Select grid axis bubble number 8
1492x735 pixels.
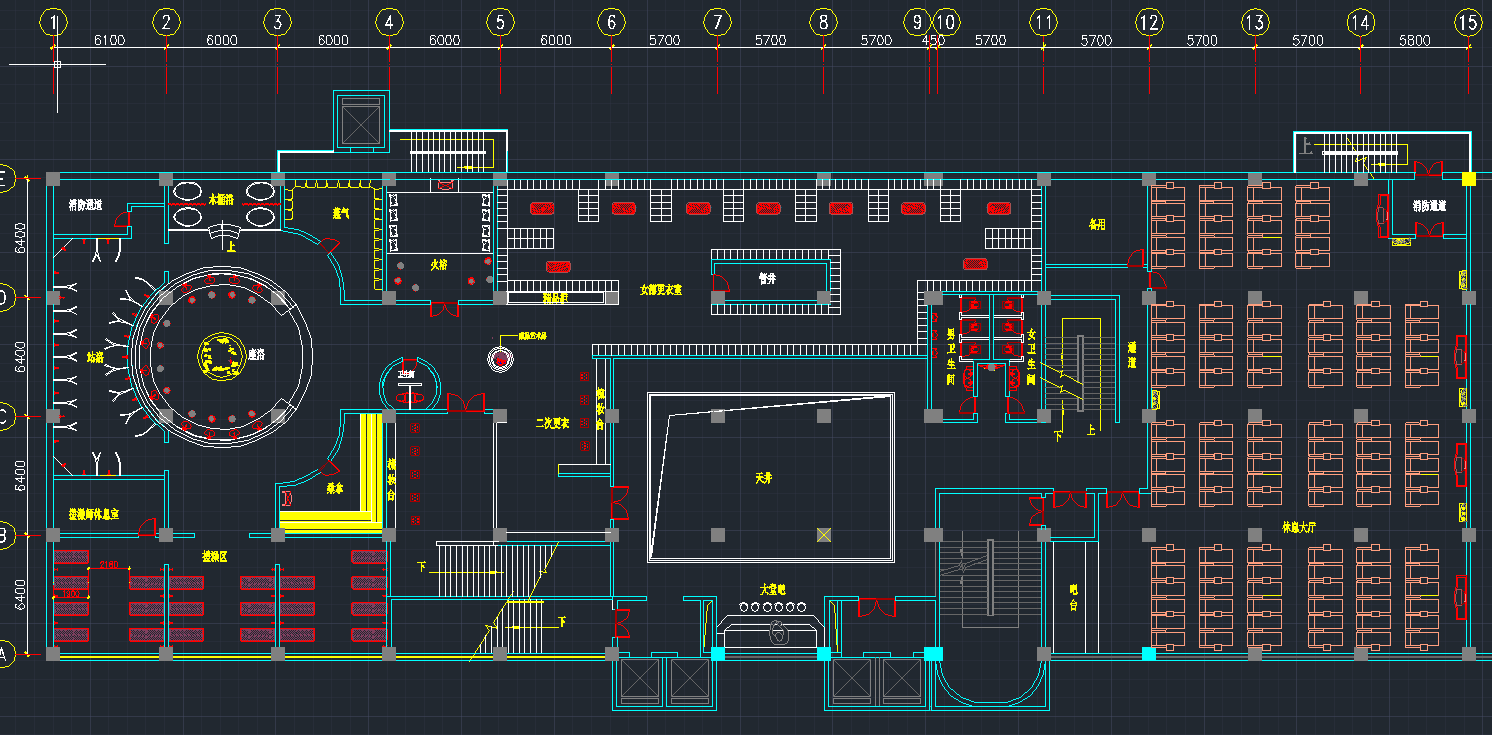(822, 21)
